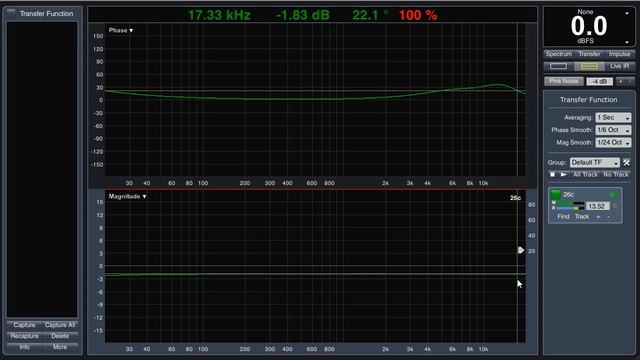Stop all transfer function measurements

tap(552, 175)
